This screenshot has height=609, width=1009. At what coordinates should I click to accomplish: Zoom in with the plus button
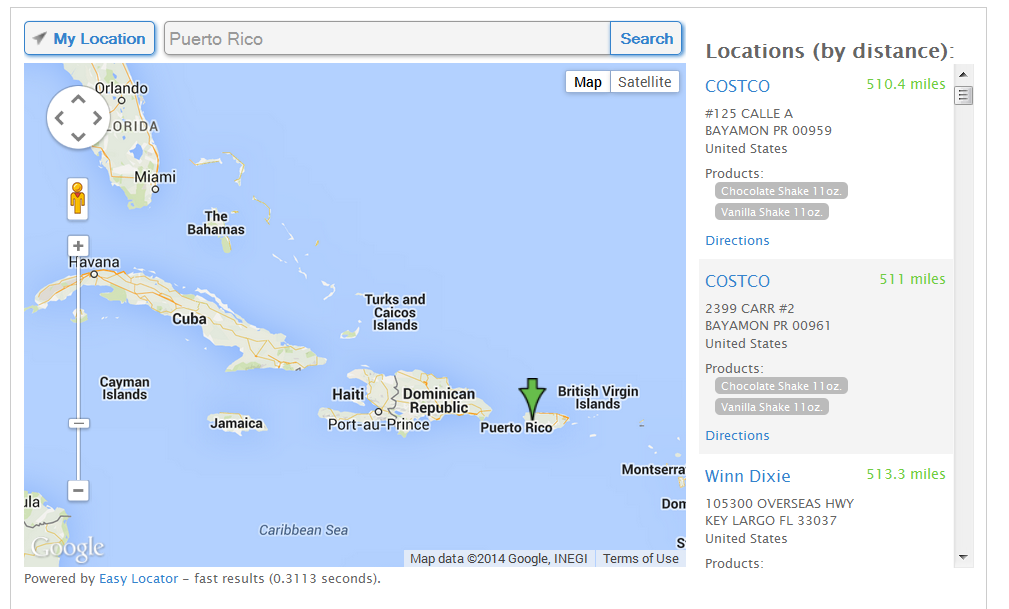[x=78, y=246]
